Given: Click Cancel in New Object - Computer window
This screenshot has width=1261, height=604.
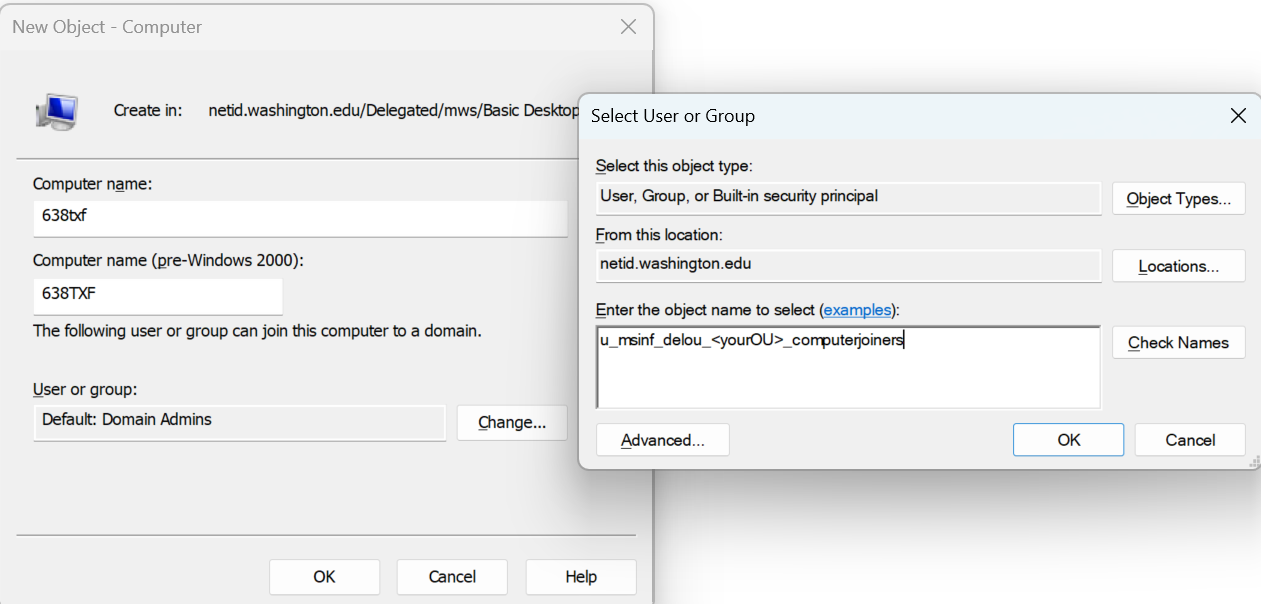Looking at the screenshot, I should point(452,577).
